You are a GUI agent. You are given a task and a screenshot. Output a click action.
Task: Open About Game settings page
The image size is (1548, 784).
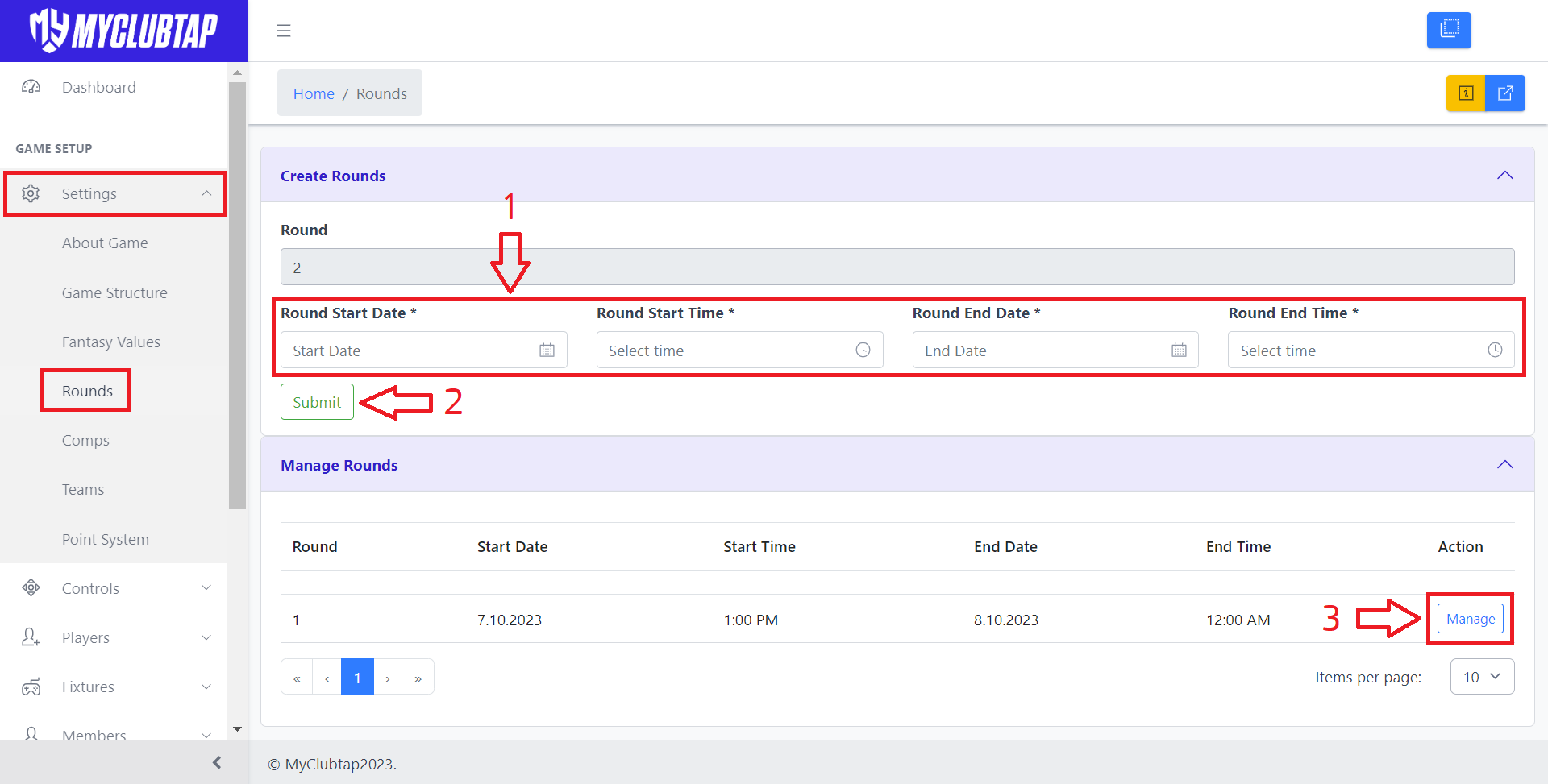click(105, 243)
